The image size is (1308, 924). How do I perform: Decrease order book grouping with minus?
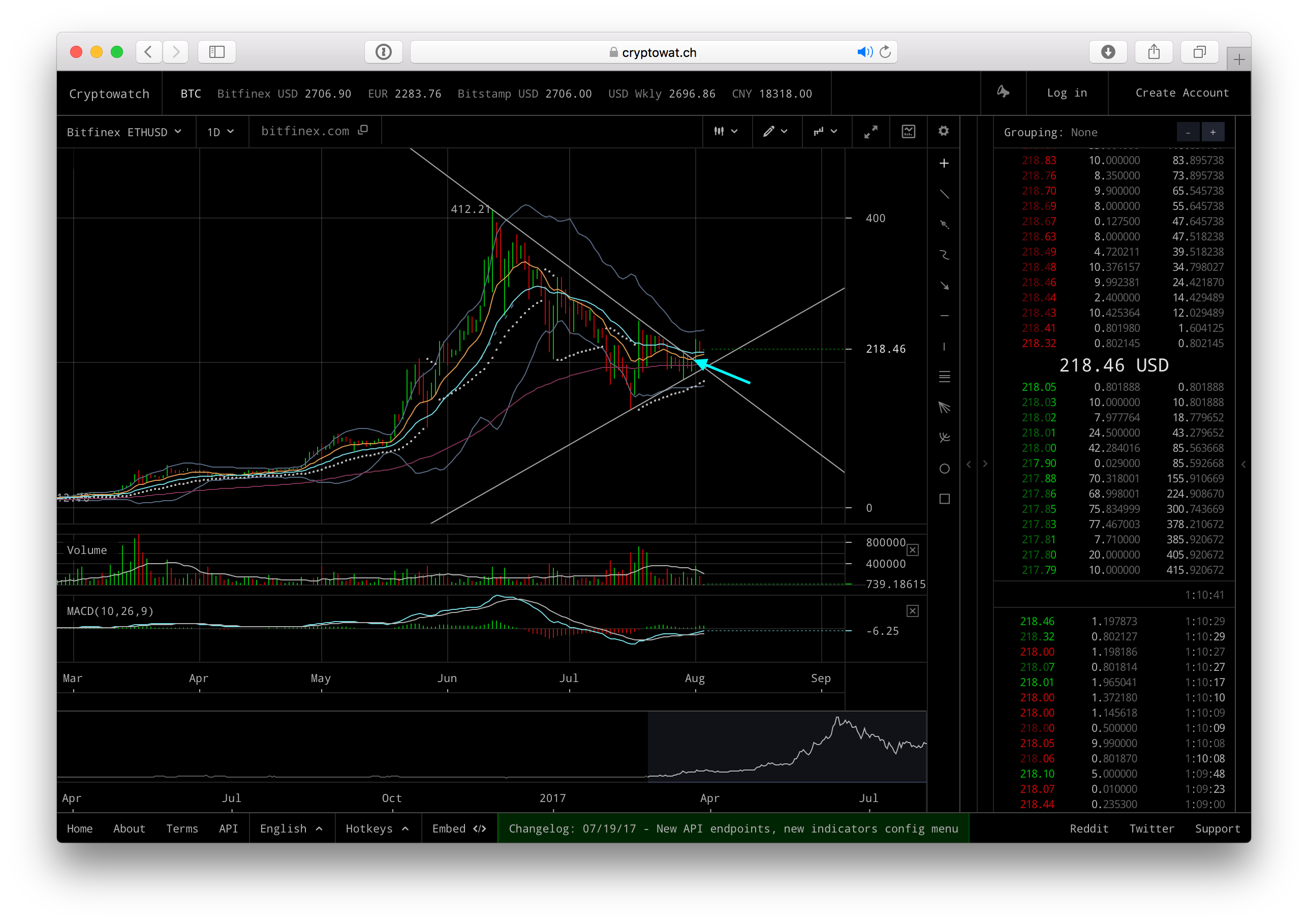(1188, 132)
